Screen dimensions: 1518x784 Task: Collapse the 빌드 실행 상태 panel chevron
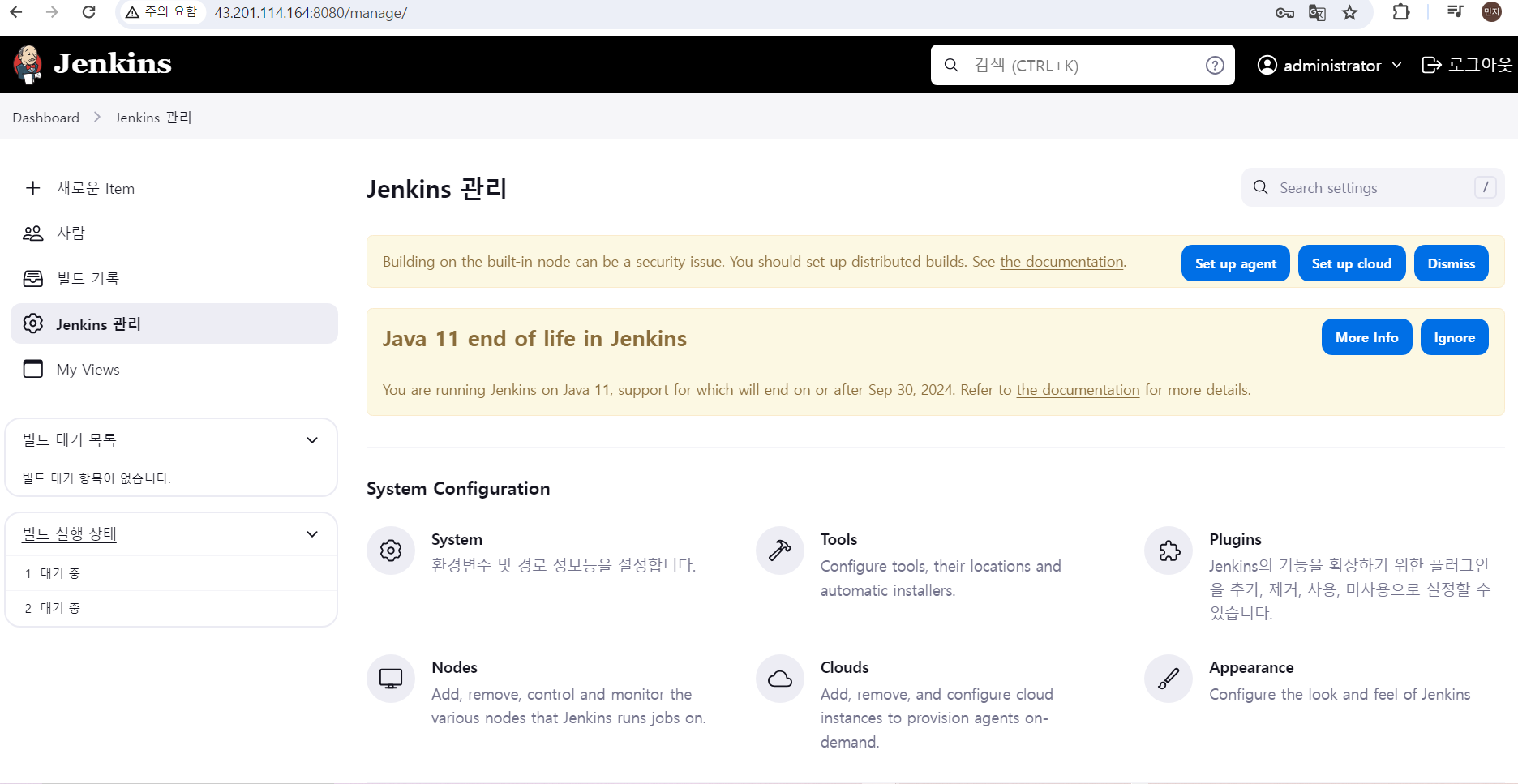pyautogui.click(x=312, y=534)
